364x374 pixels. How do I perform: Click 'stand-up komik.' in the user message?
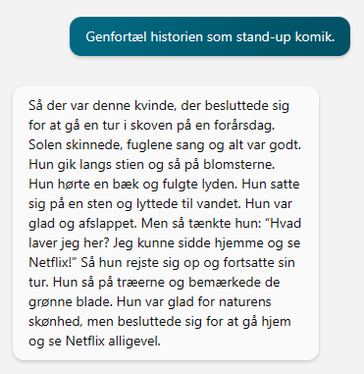click(285, 37)
